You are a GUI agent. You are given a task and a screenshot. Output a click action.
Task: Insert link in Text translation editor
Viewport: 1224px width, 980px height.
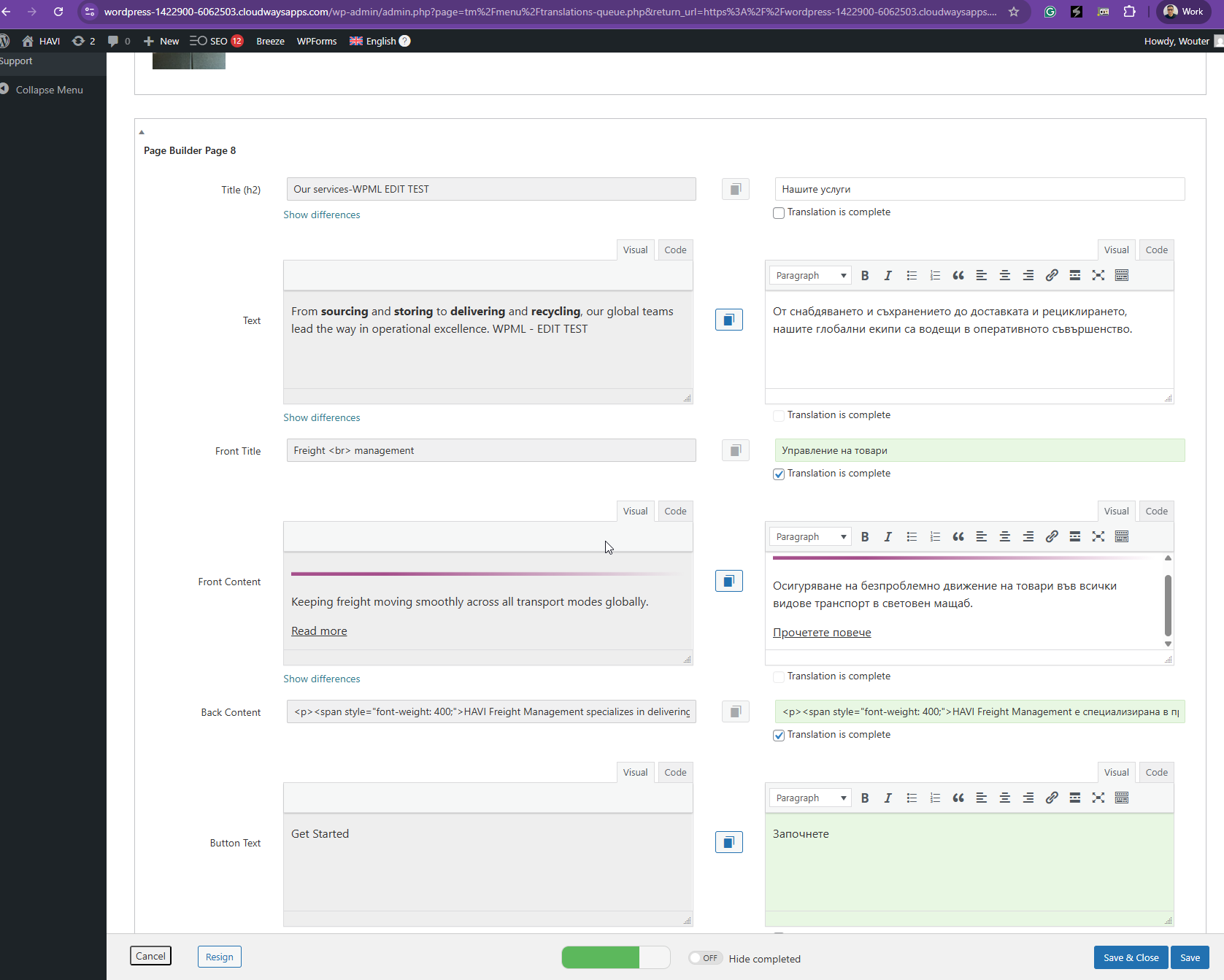click(1052, 275)
